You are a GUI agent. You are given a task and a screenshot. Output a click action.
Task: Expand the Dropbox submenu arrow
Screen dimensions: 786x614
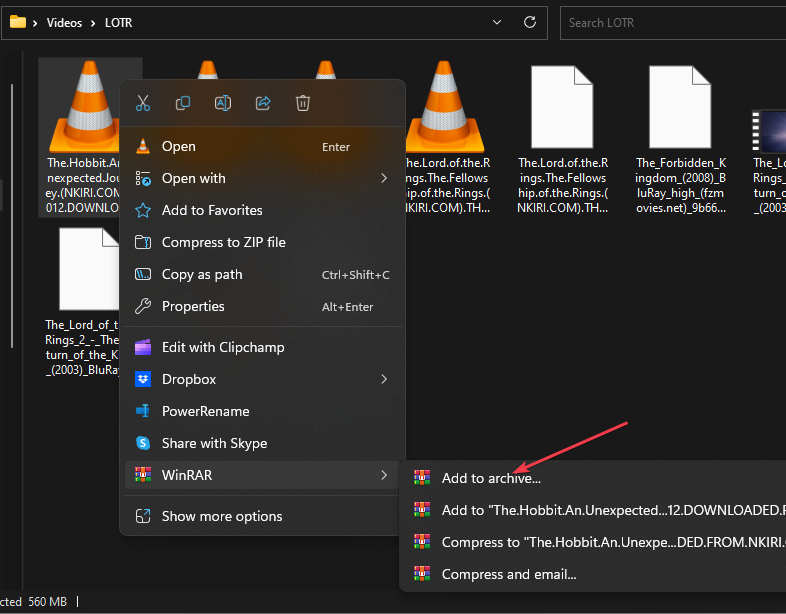(x=384, y=379)
